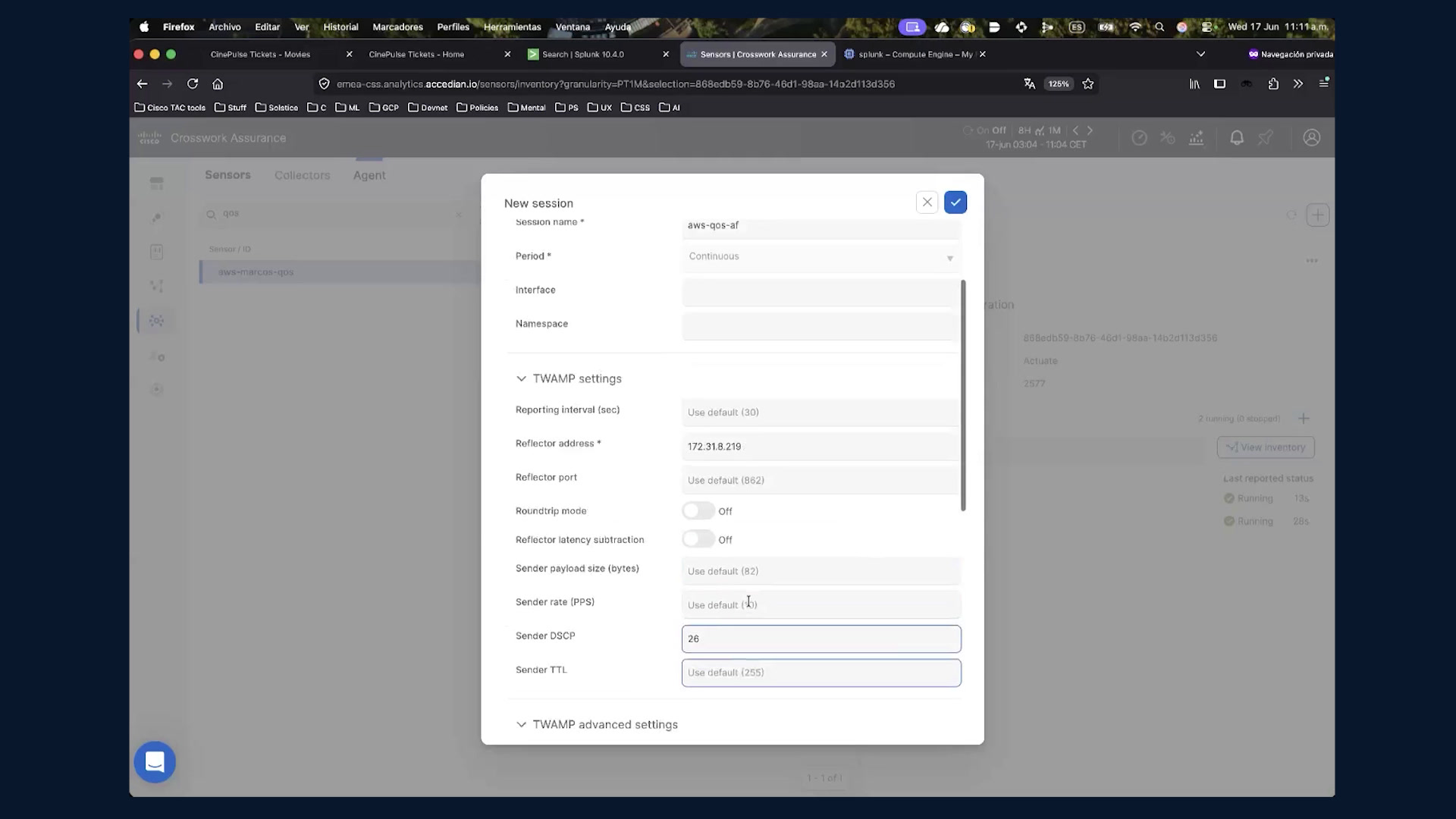Image resolution: width=1456 pixels, height=819 pixels.
Task: Click the Reflector address field
Action: (x=821, y=447)
